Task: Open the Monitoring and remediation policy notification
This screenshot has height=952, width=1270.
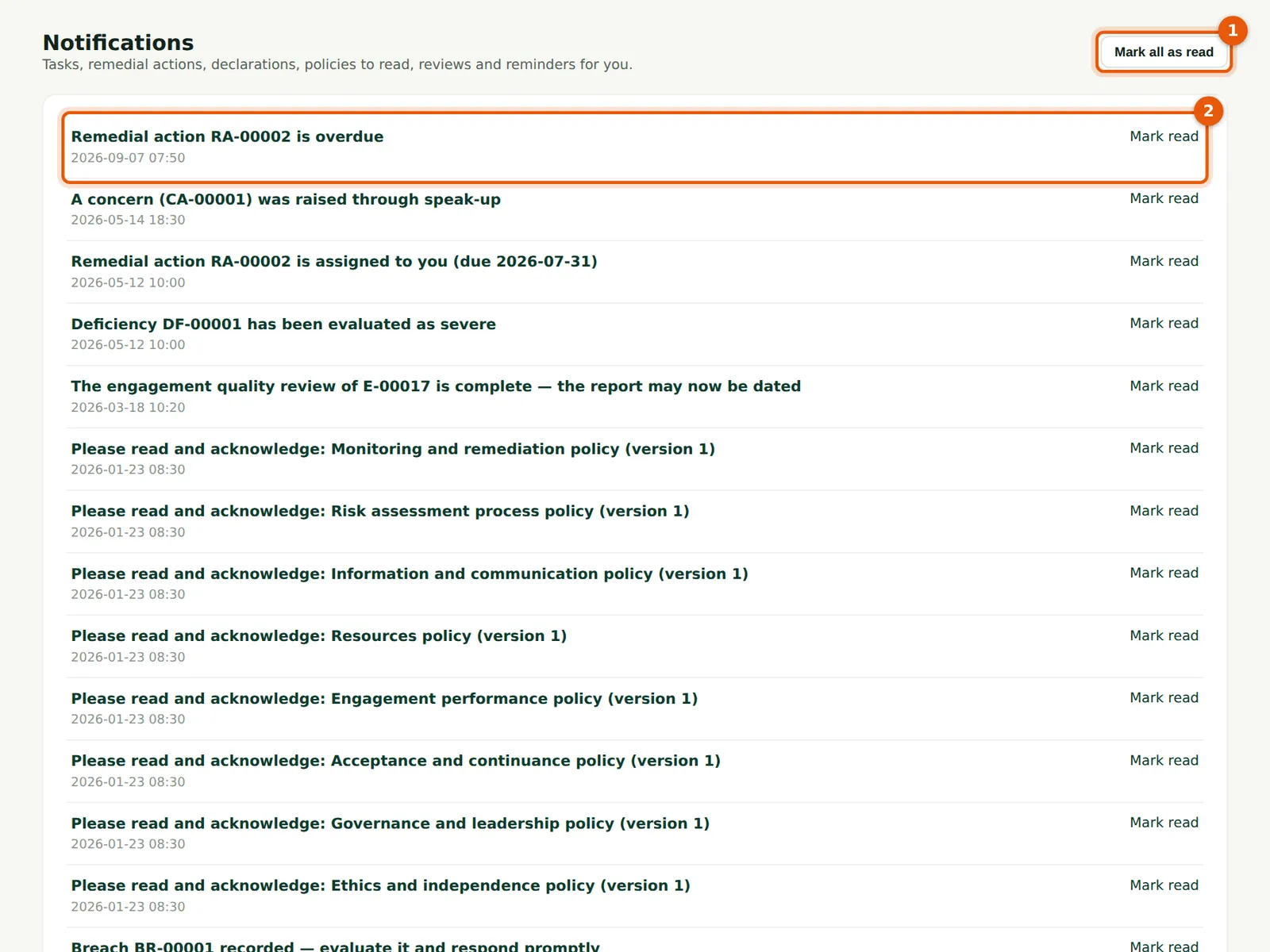Action: [393, 449]
